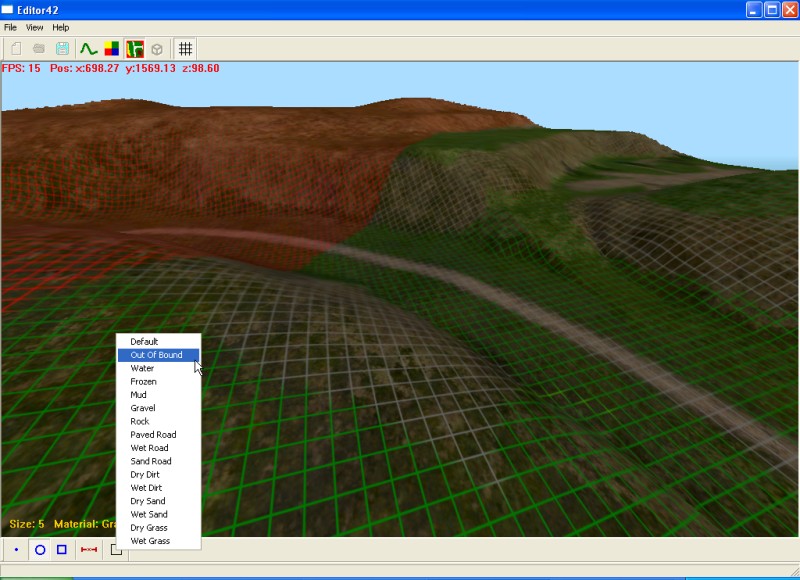Click the open file icon
This screenshot has width=800, height=580.
39,48
